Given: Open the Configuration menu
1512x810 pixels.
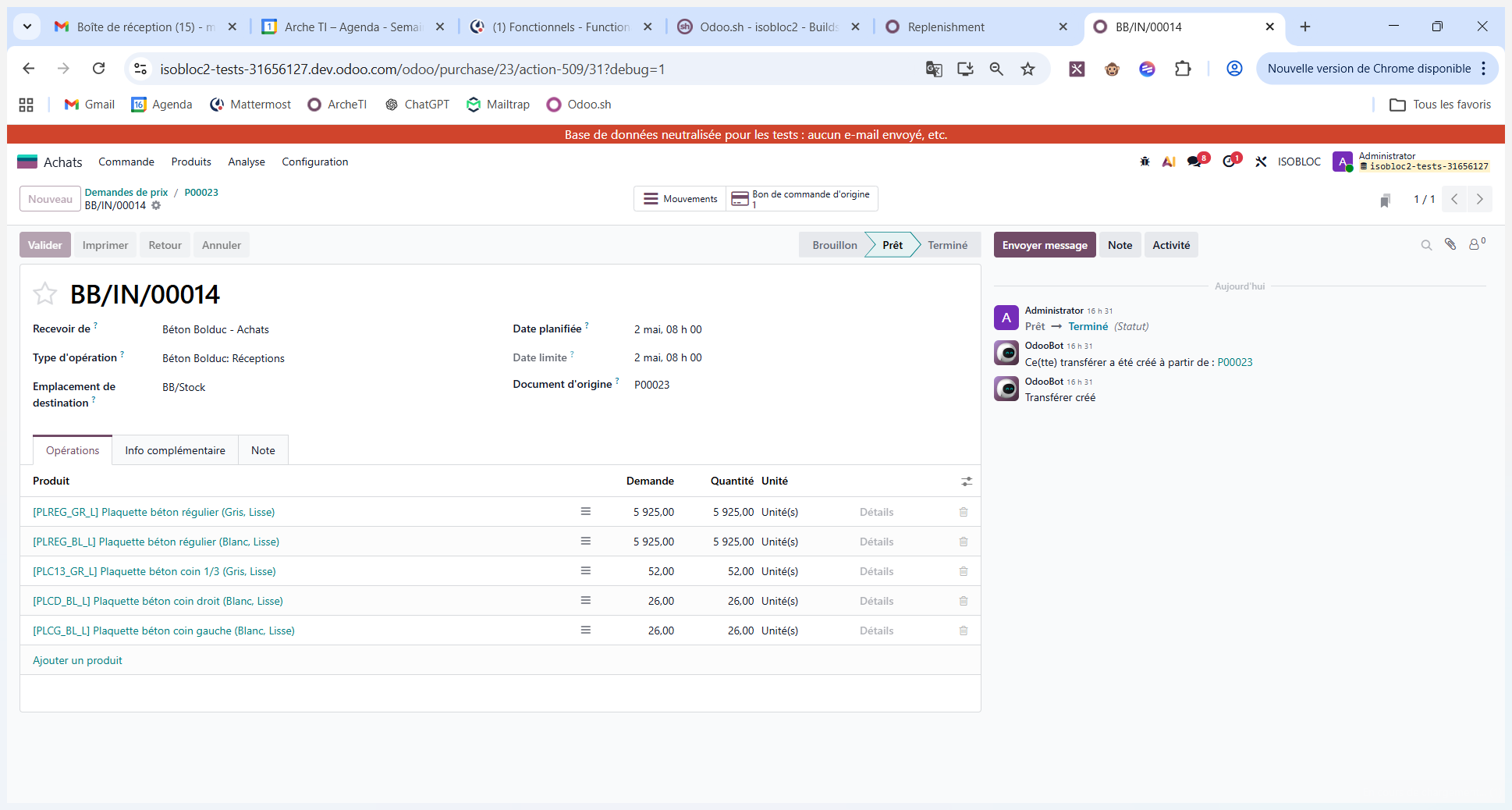Looking at the screenshot, I should (x=314, y=162).
